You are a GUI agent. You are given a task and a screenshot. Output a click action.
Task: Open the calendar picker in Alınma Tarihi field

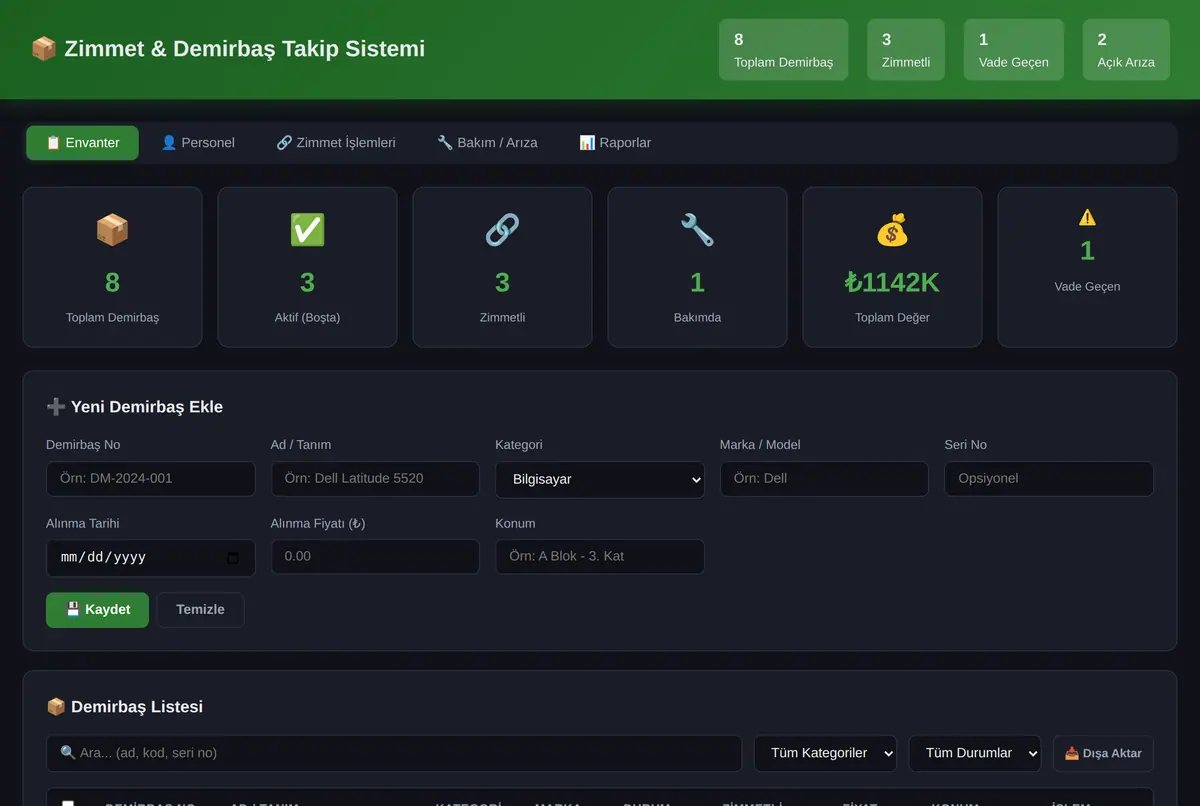[233, 558]
